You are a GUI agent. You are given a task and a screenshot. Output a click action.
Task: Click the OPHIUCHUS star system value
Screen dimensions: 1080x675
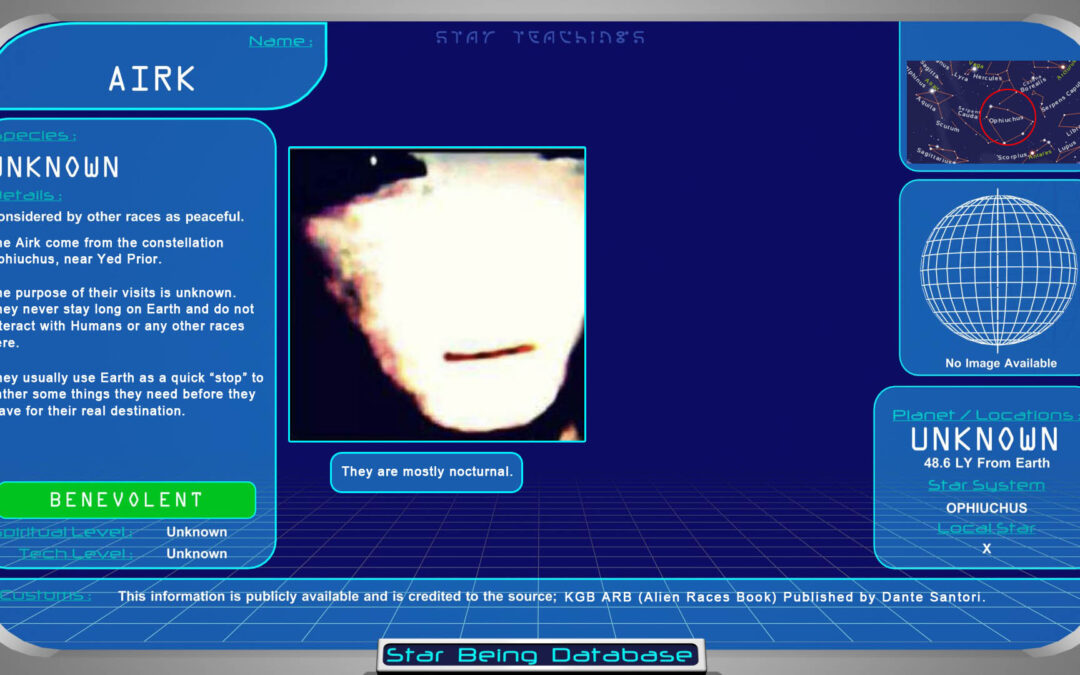(x=986, y=508)
